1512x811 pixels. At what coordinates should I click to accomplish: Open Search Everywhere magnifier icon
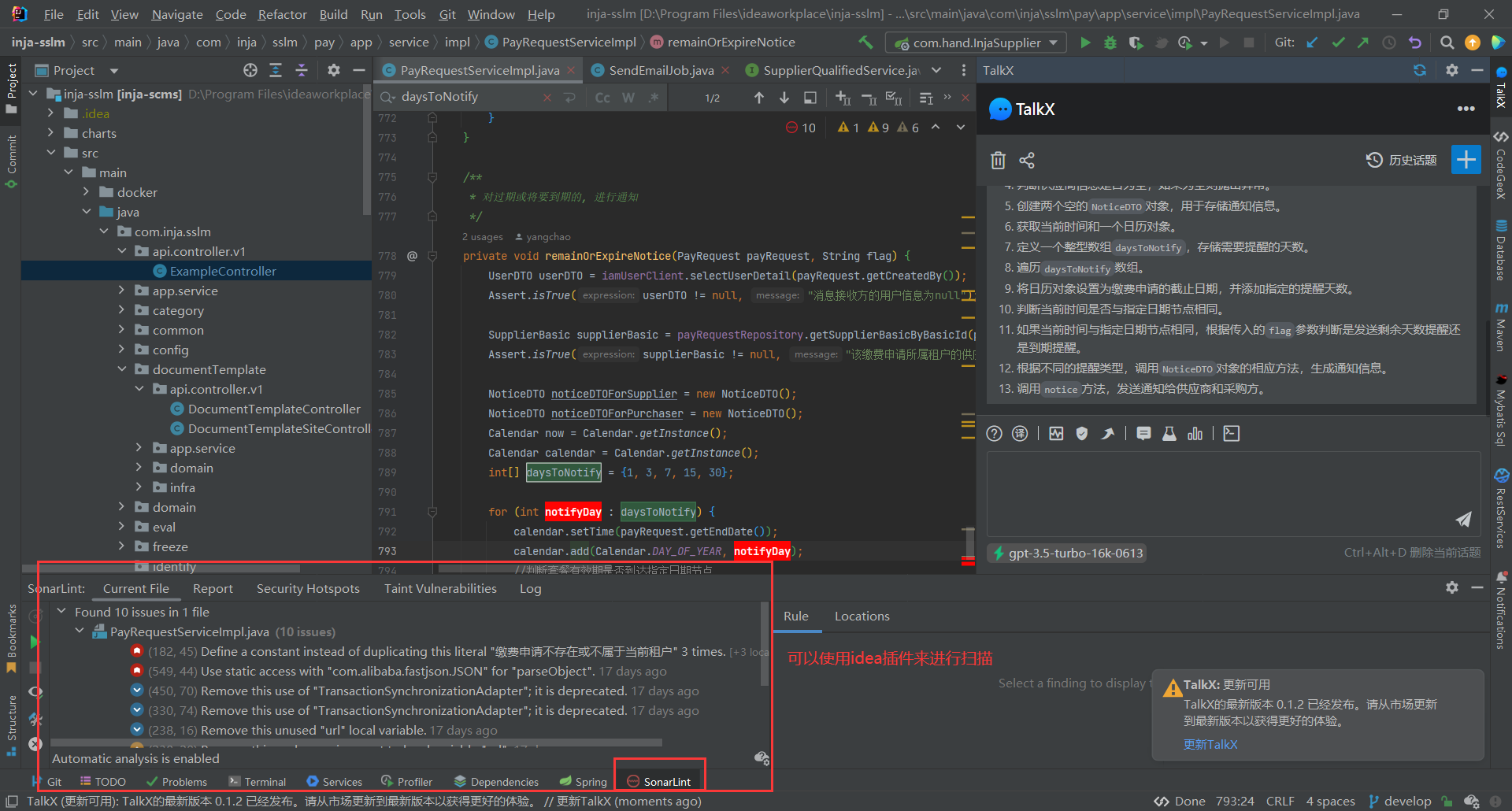(x=1447, y=43)
